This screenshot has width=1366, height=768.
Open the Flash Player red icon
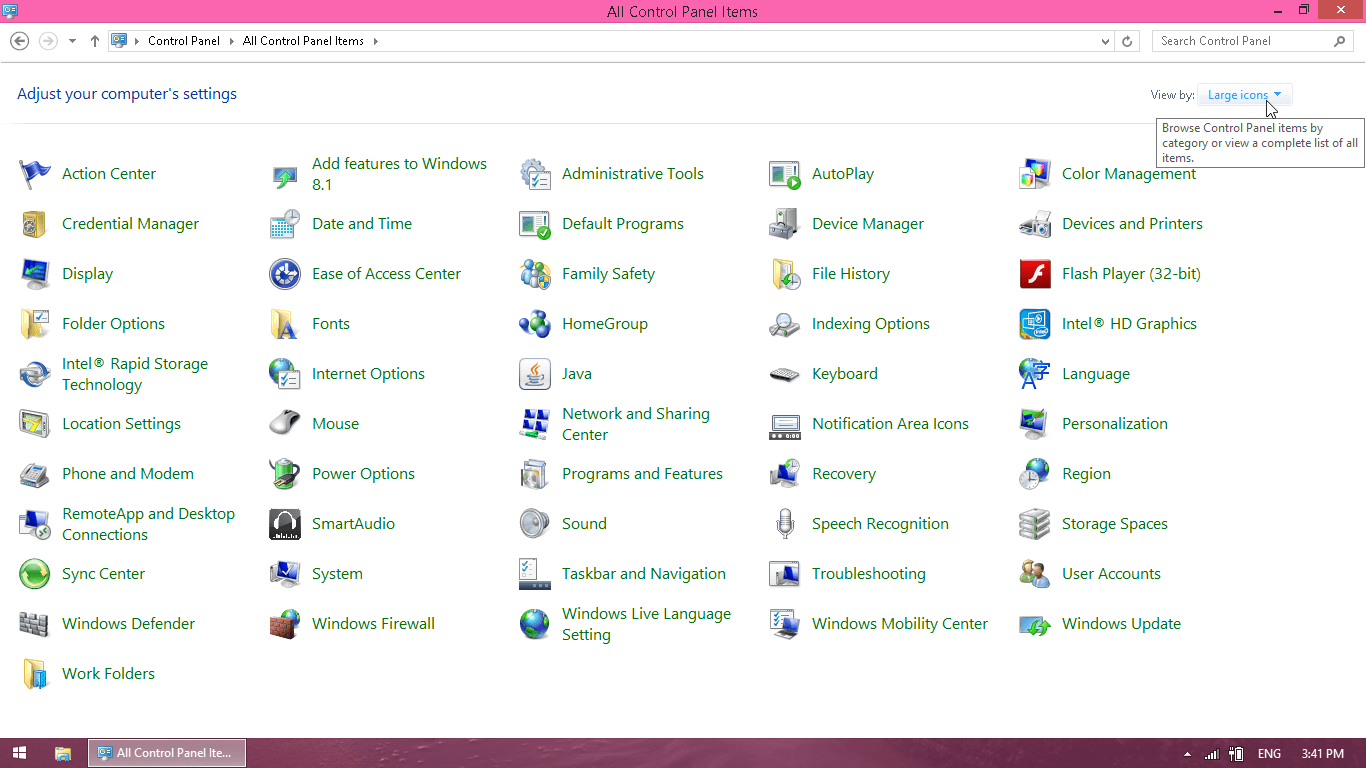[1035, 274]
